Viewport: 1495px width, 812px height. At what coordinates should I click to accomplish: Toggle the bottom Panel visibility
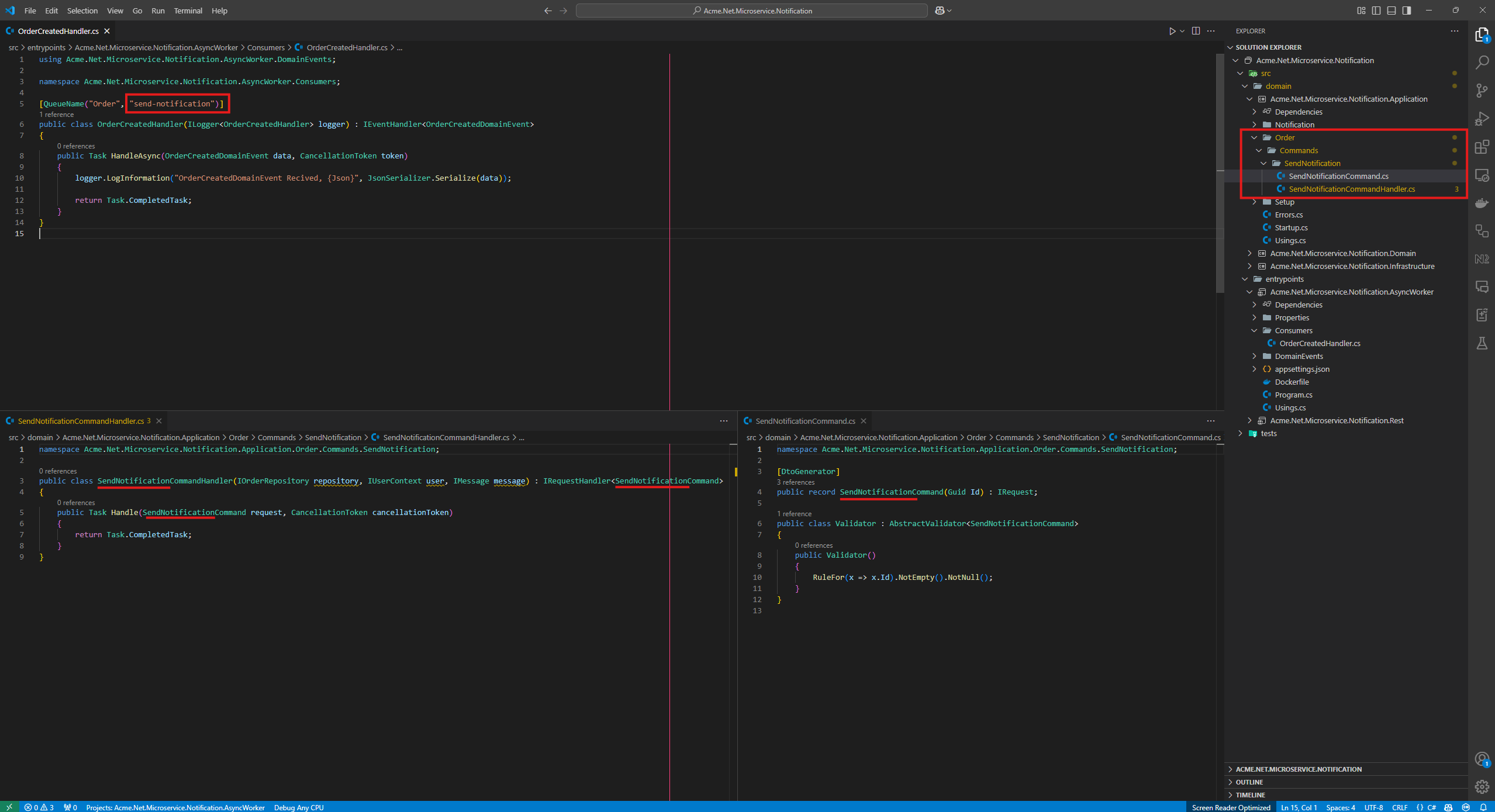pyautogui.click(x=1392, y=11)
